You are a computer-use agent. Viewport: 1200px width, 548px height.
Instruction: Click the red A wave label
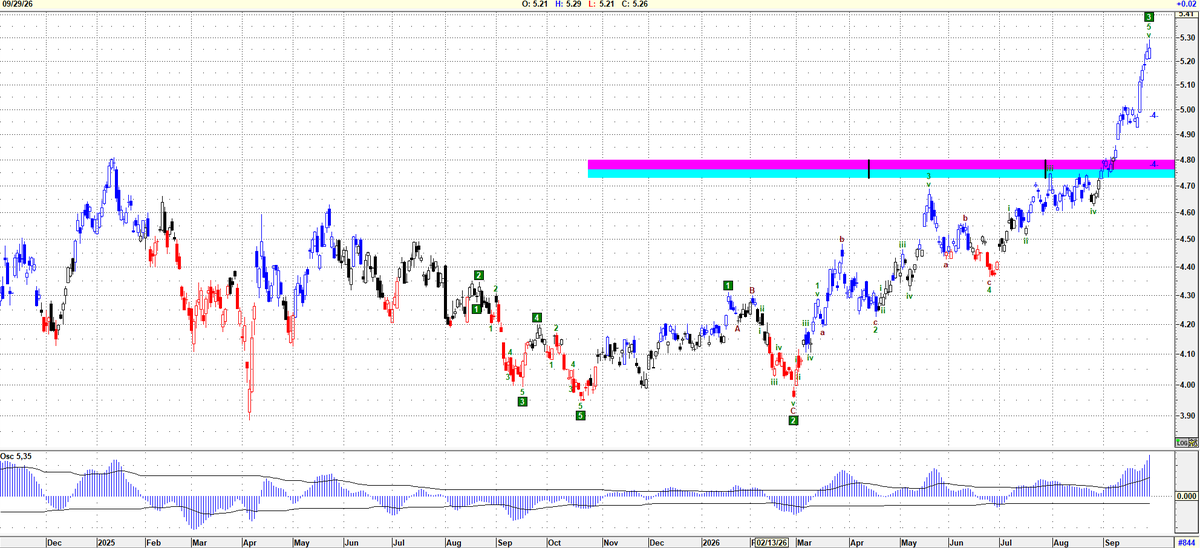738,327
